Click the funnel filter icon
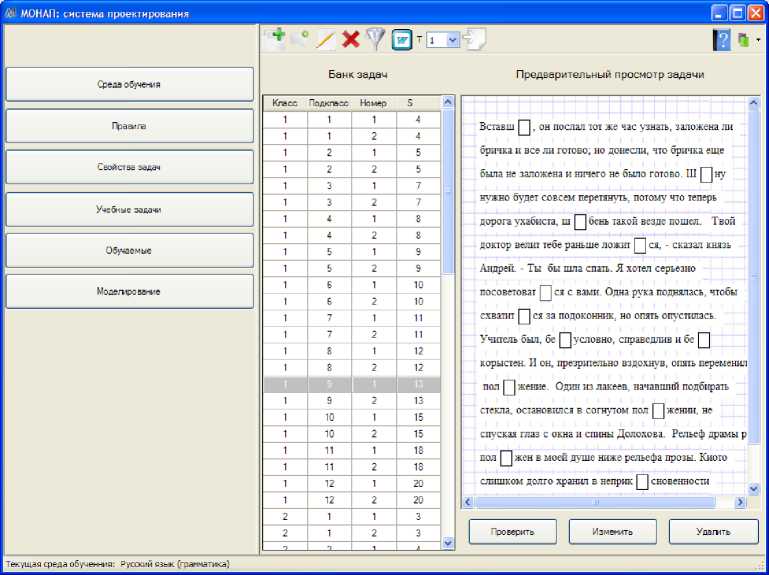Image resolution: width=769 pixels, height=575 pixels. [x=375, y=39]
